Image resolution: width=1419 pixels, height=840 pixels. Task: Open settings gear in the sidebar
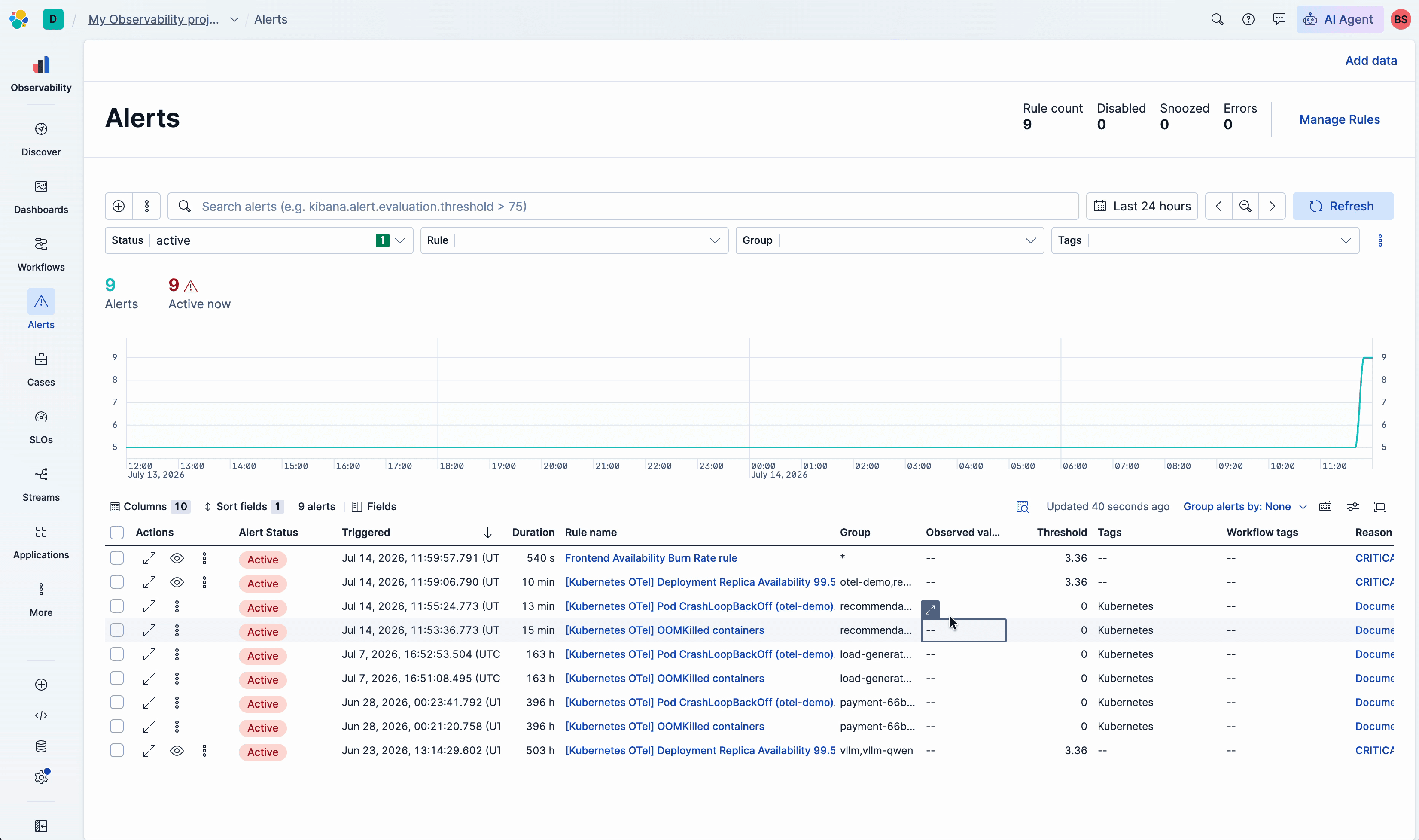41,776
